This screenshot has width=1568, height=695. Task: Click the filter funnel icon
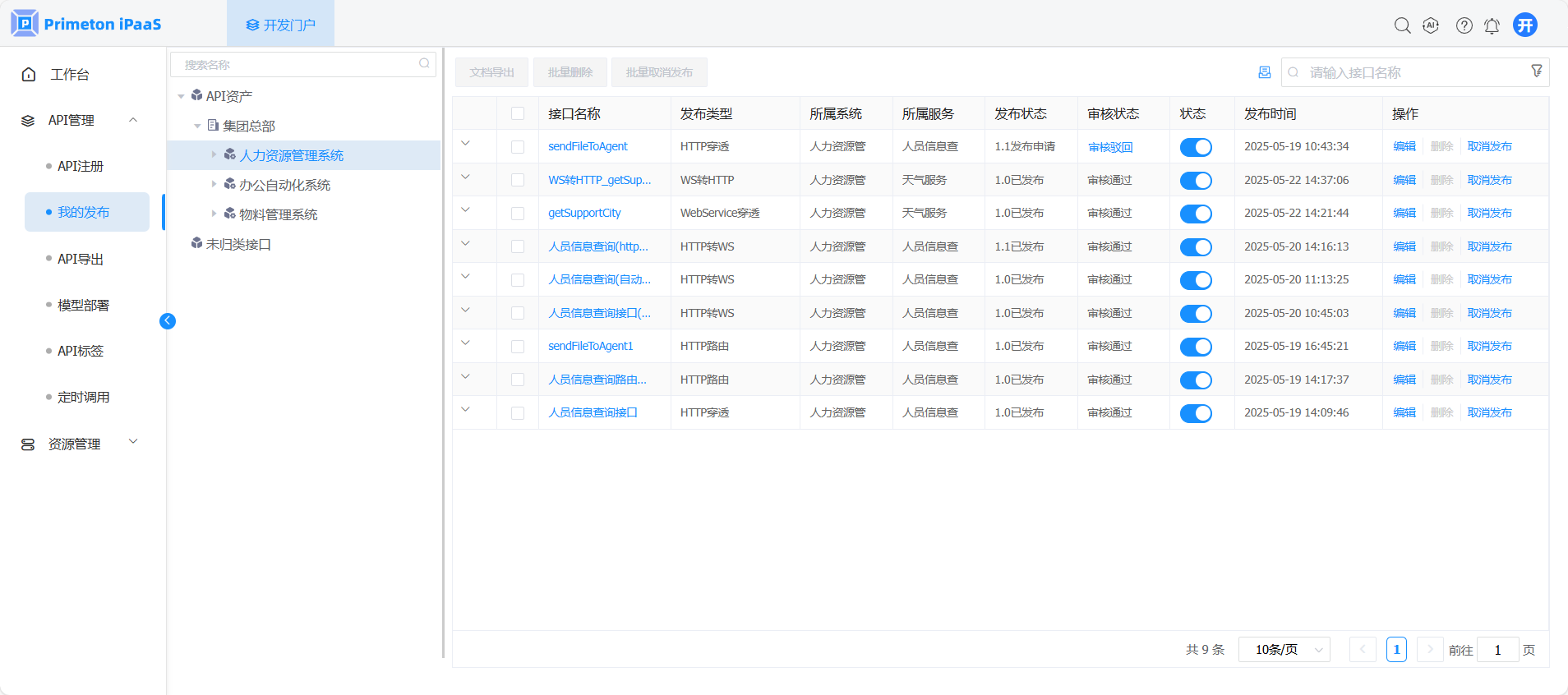pos(1536,71)
